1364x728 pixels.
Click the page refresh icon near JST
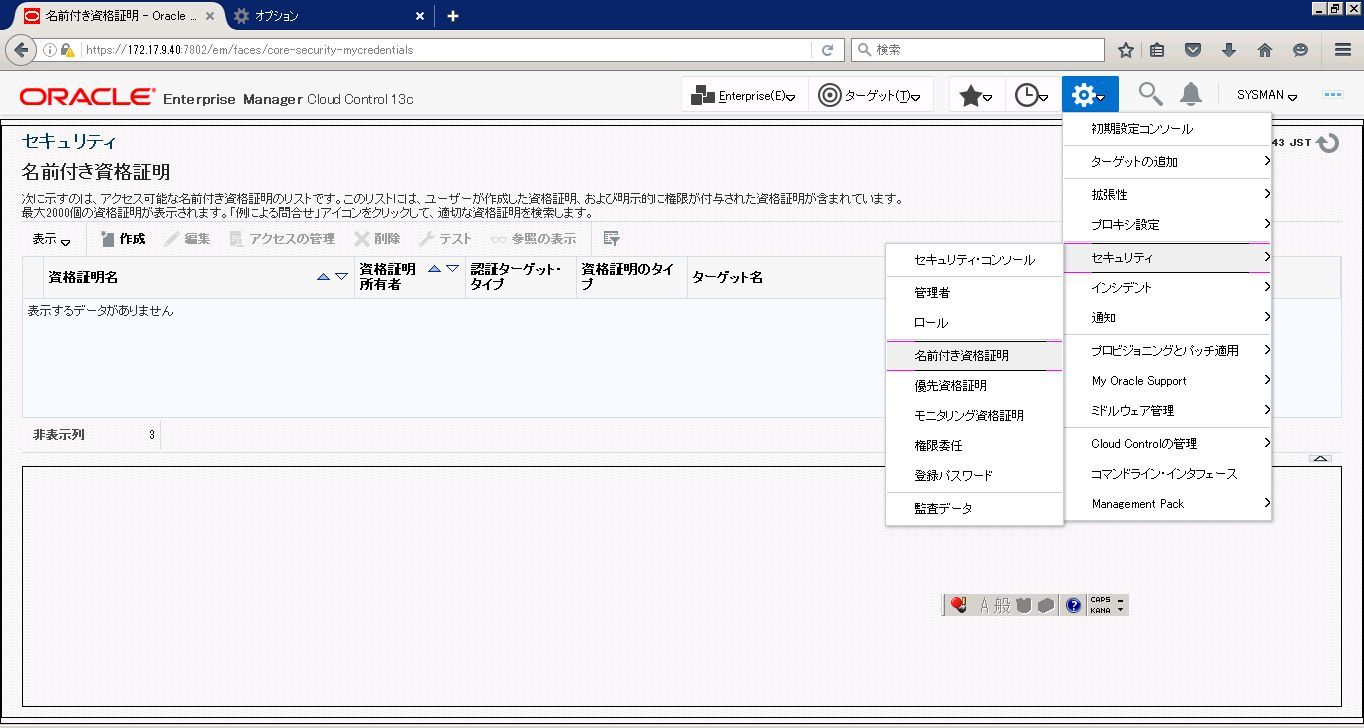pos(1328,143)
